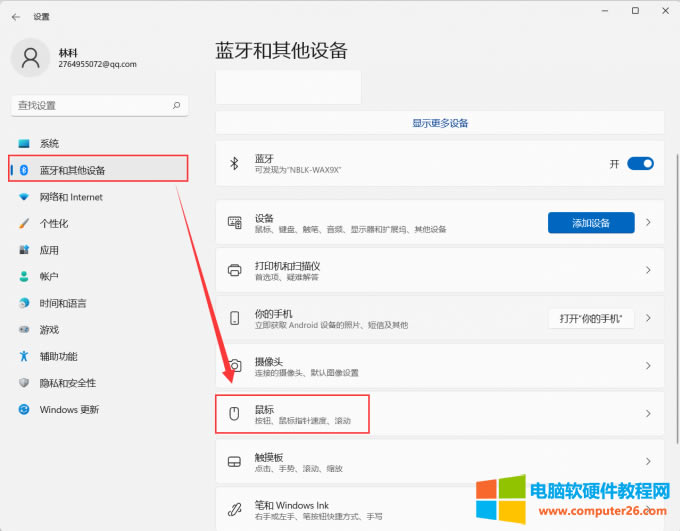Expand the 打印机和扫描仪 chevron
680x531 pixels.
click(648, 270)
